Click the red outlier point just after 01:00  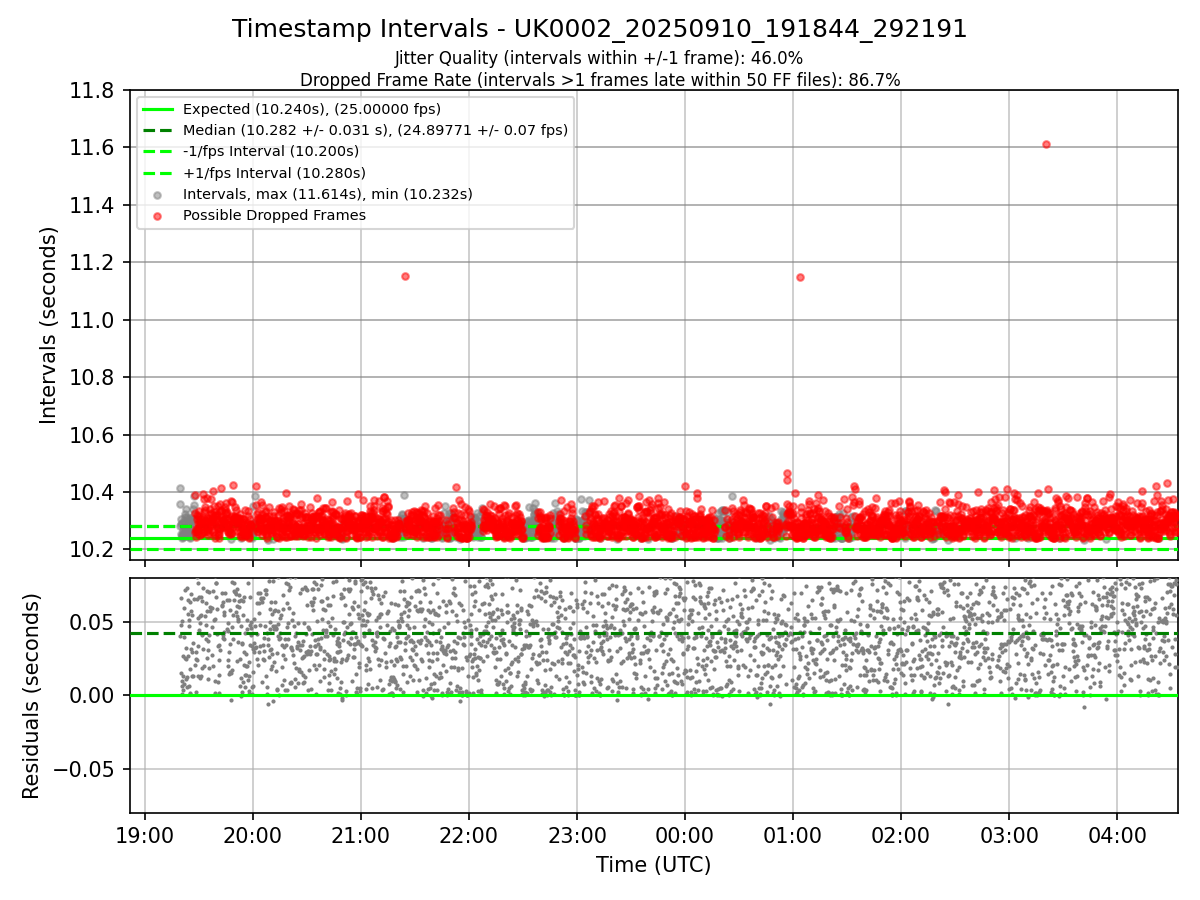pyautogui.click(x=800, y=277)
